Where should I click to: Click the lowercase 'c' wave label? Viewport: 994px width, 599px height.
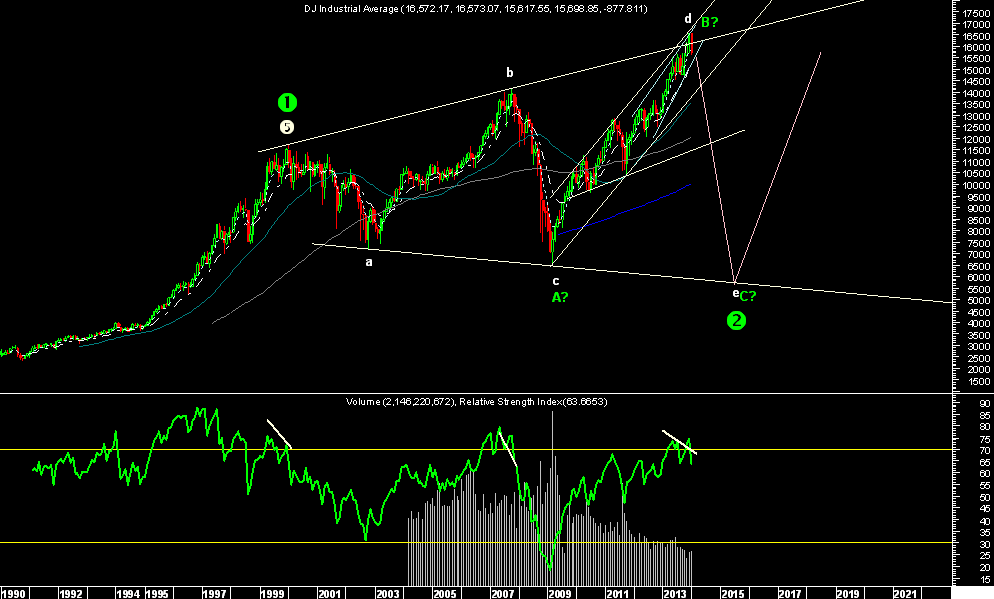coord(556,281)
